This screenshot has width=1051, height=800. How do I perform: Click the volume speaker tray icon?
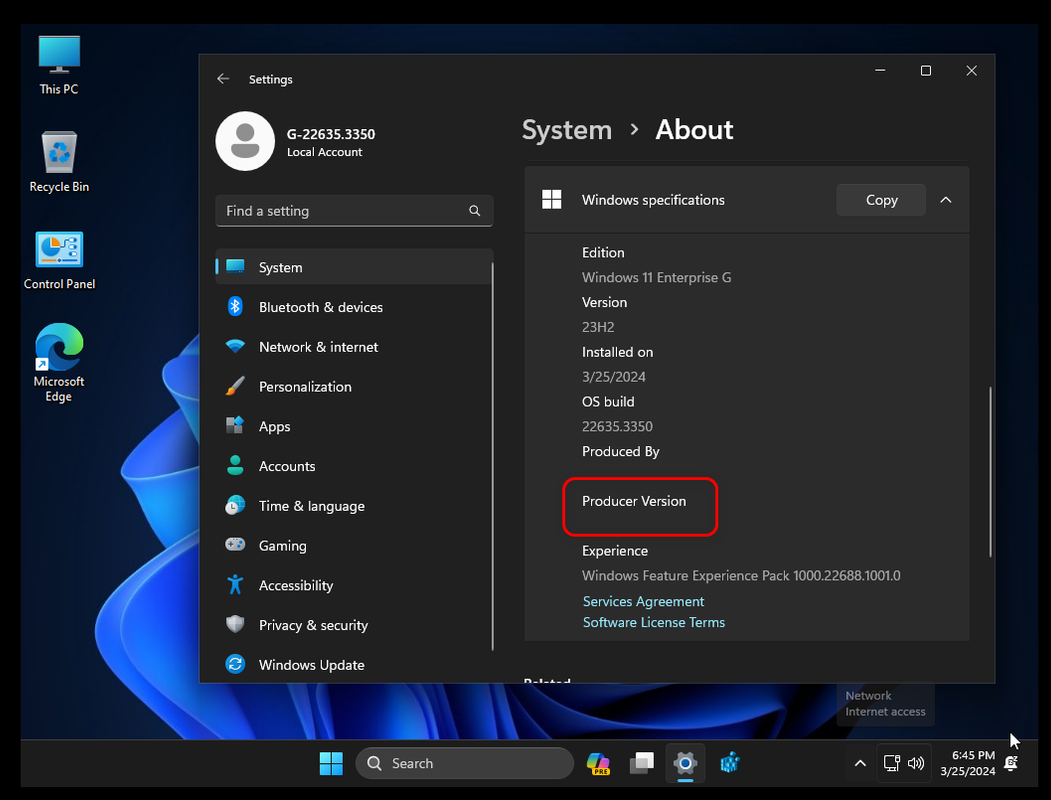(916, 763)
